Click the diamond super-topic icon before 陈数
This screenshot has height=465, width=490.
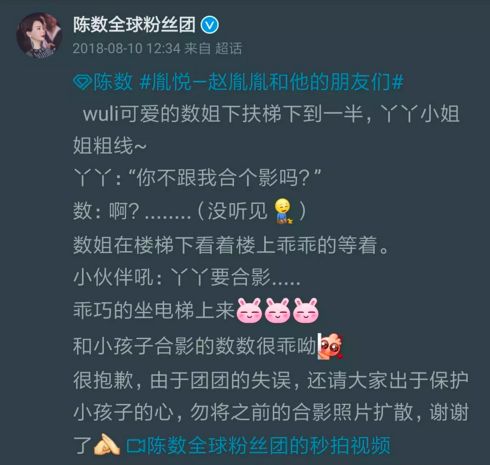pyautogui.click(x=82, y=82)
